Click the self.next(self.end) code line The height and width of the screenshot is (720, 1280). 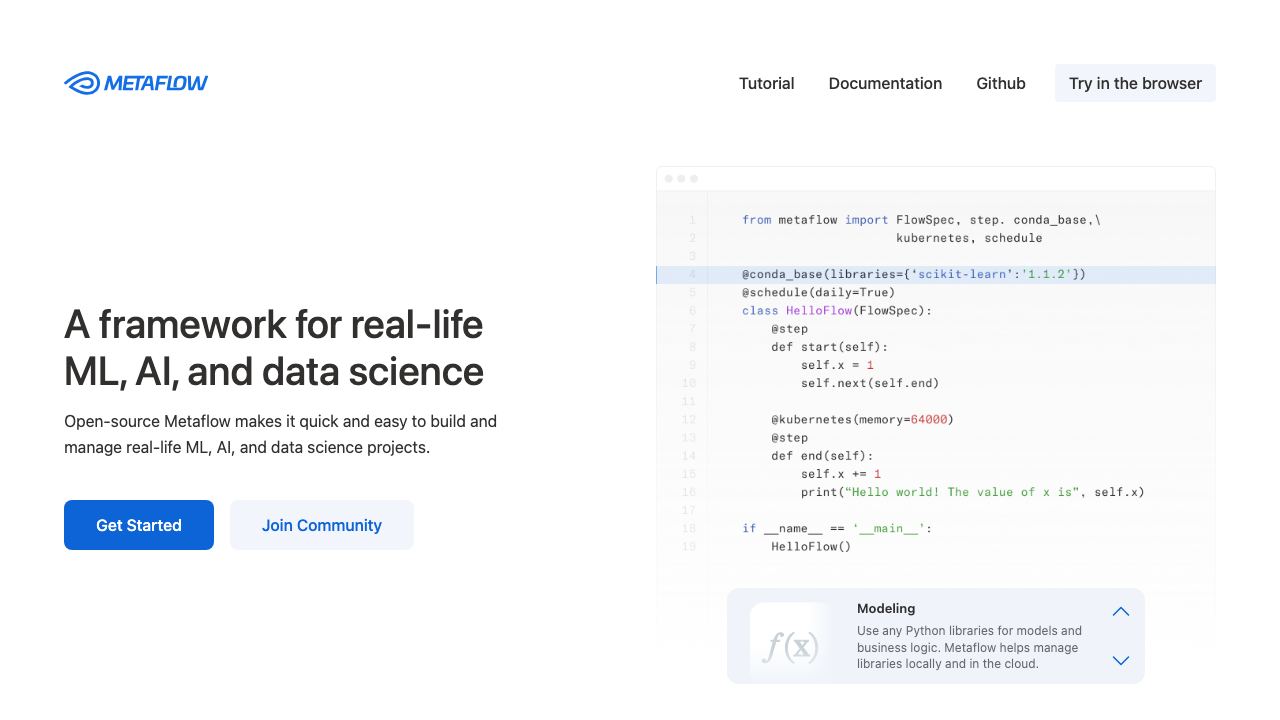click(870, 383)
